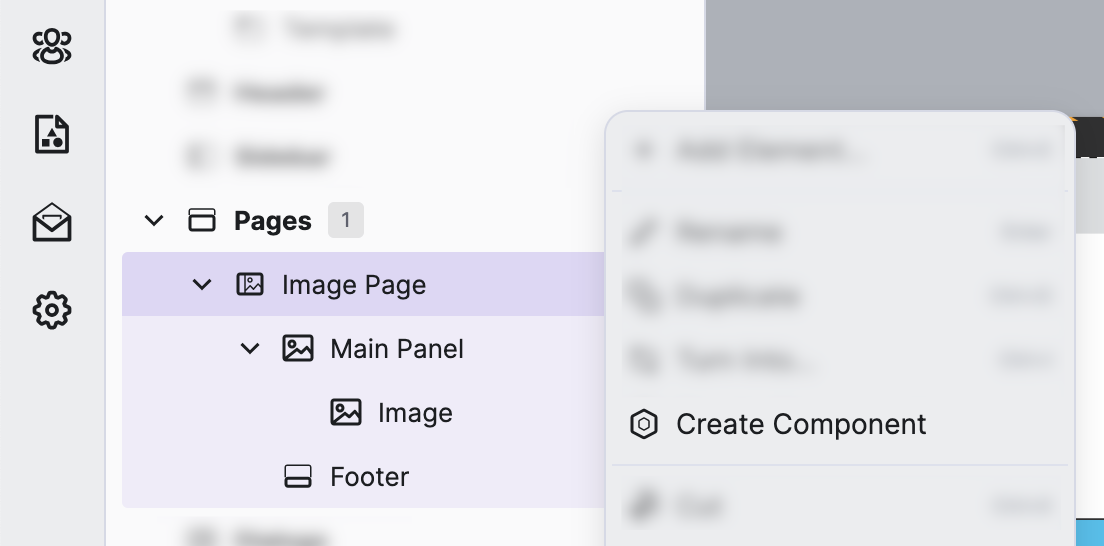The image size is (1104, 546).
Task: Select the Footer element in tree
Action: point(369,477)
